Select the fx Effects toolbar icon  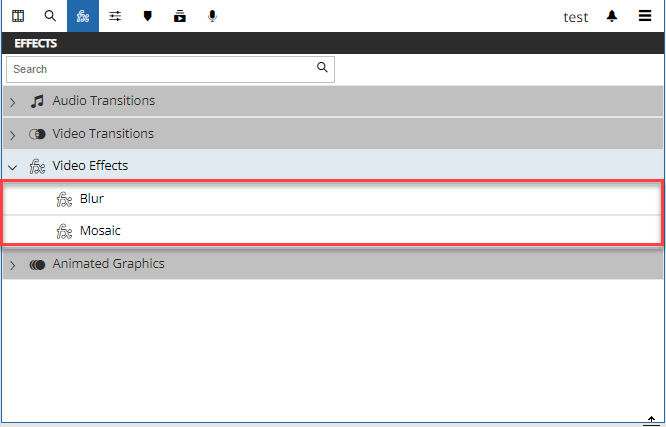(83, 16)
